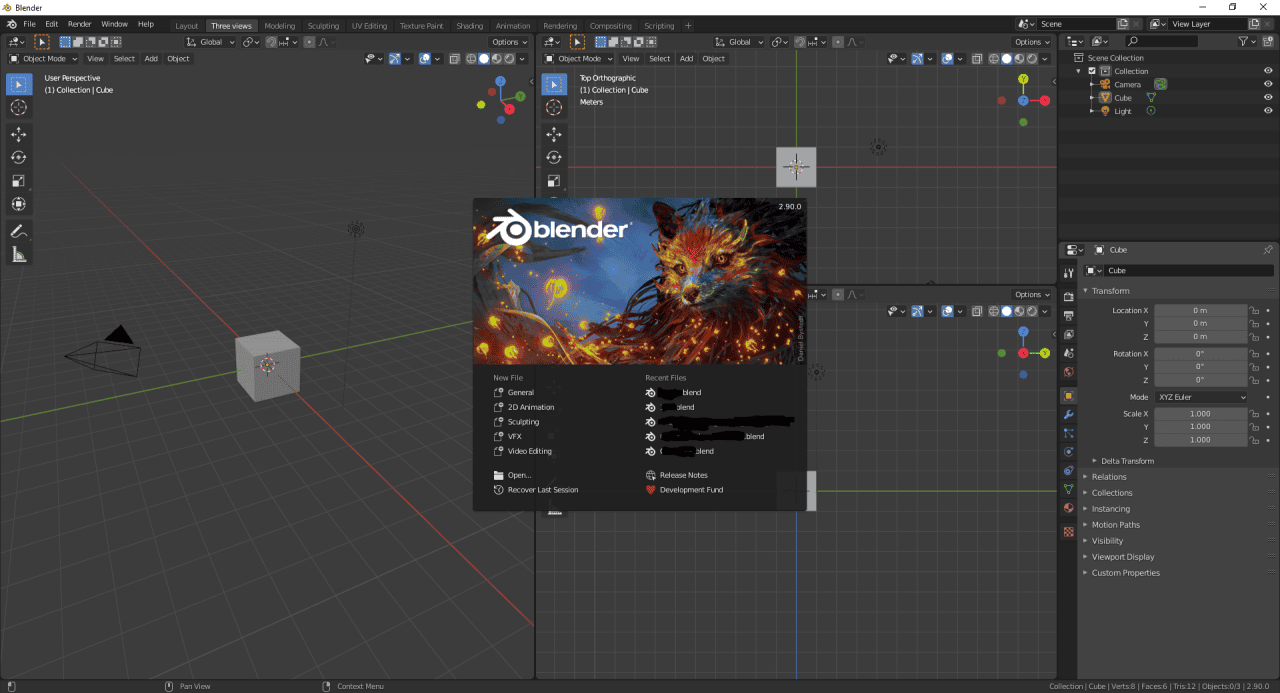Disable the Cube visibility in the Outliner
The width and height of the screenshot is (1280, 693).
[1268, 97]
